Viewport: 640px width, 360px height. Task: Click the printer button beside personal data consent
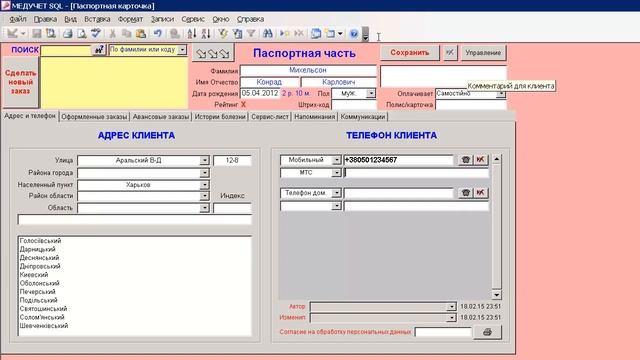[x=487, y=332]
